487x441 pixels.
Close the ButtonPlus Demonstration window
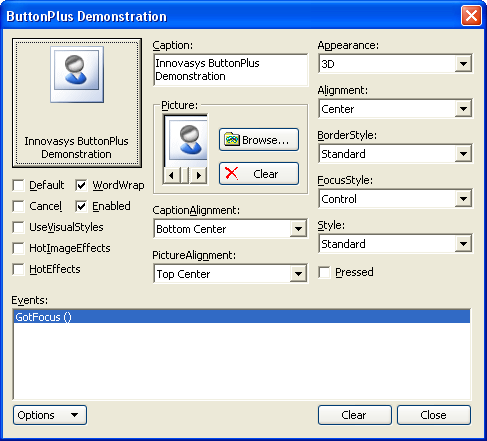(x=471, y=15)
